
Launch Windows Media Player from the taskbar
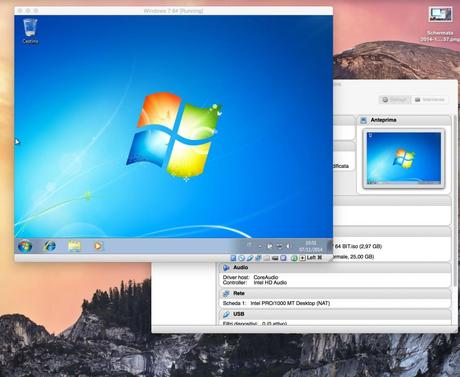[98, 246]
